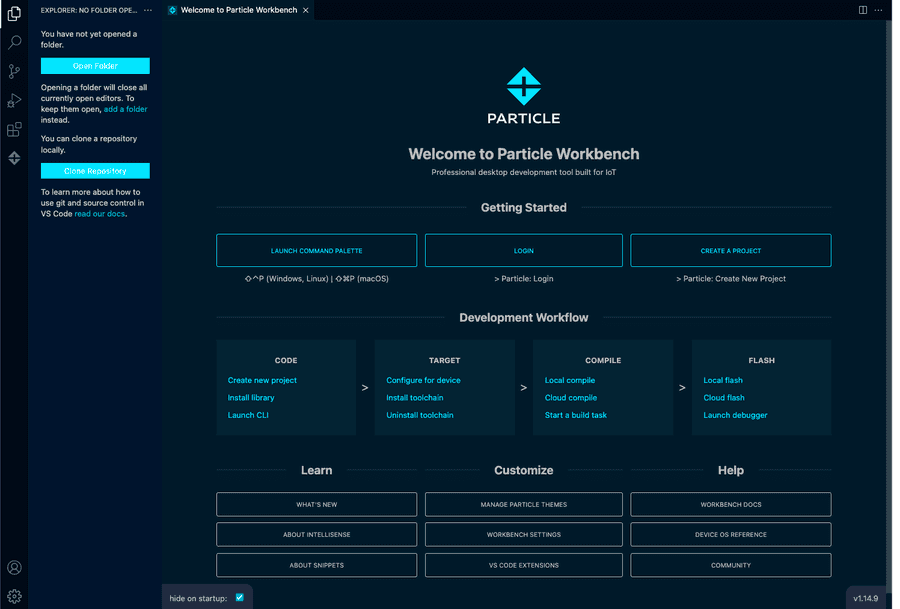Follow the read our docs link

click(x=99, y=214)
